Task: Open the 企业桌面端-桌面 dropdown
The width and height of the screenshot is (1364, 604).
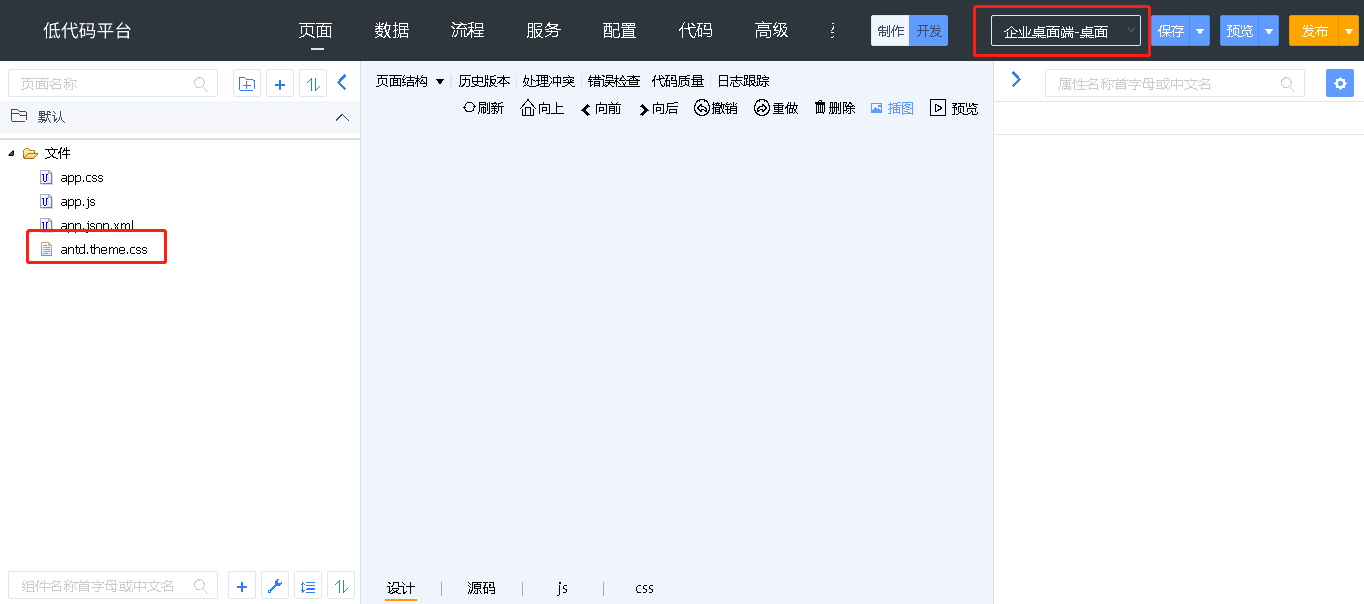Action: (1065, 31)
